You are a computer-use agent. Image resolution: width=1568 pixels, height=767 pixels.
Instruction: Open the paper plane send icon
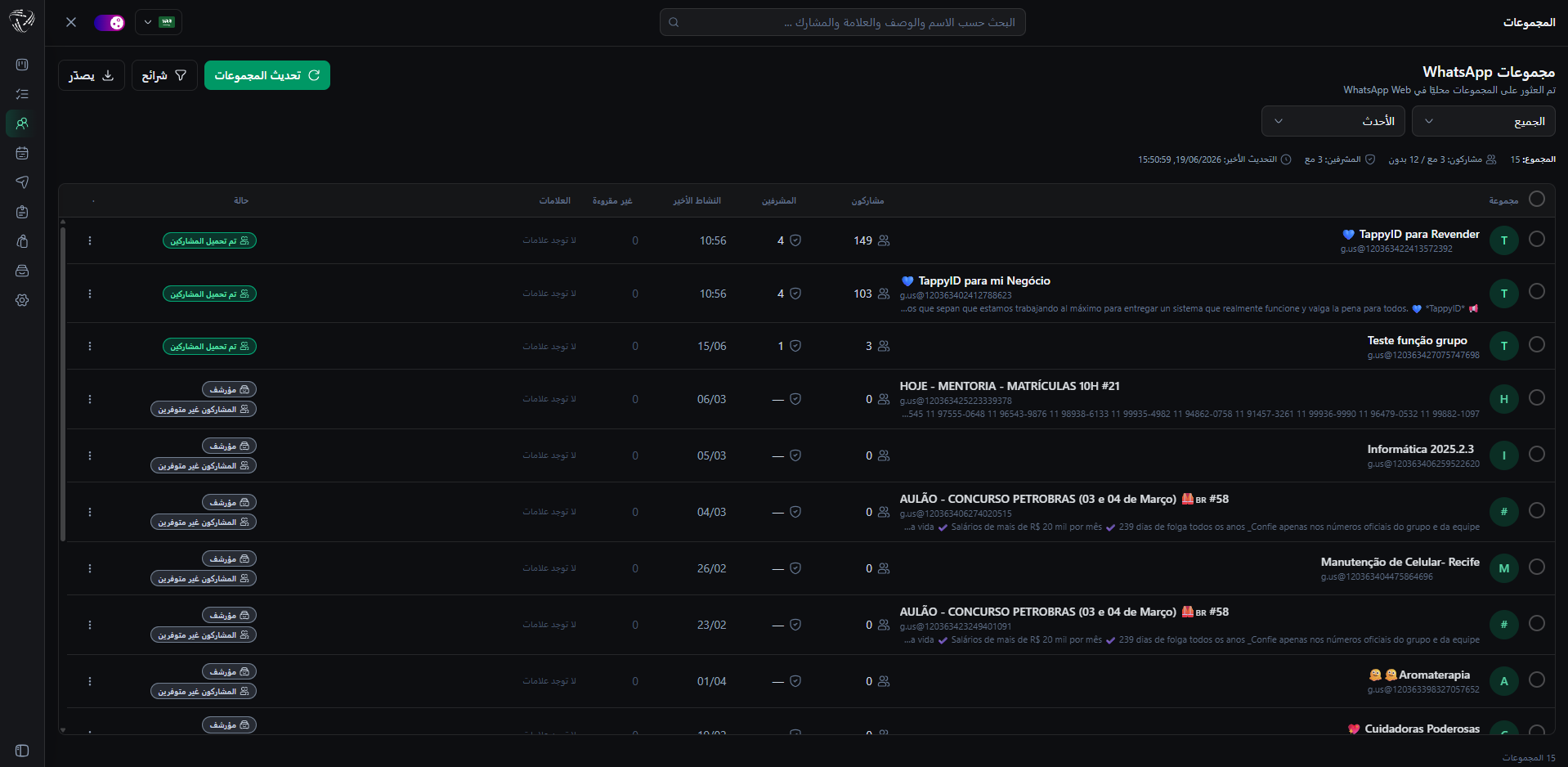coord(22,182)
